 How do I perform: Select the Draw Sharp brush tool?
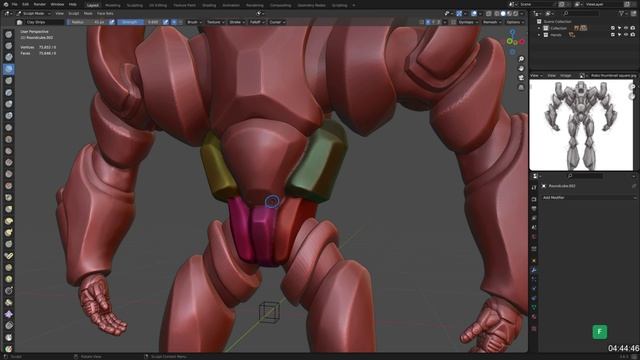(9, 46)
